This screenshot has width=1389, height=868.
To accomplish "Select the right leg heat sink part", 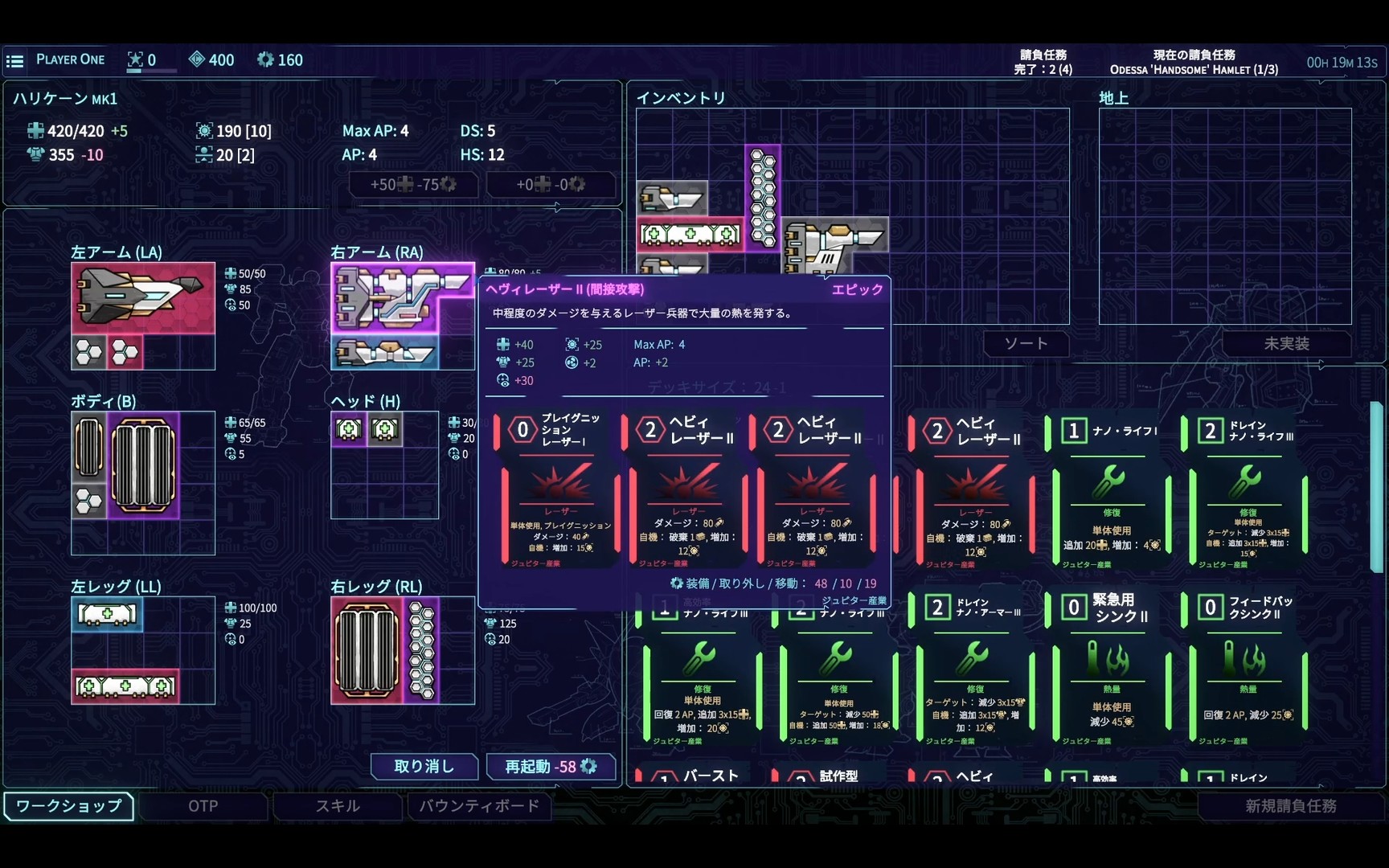I will click(367, 650).
